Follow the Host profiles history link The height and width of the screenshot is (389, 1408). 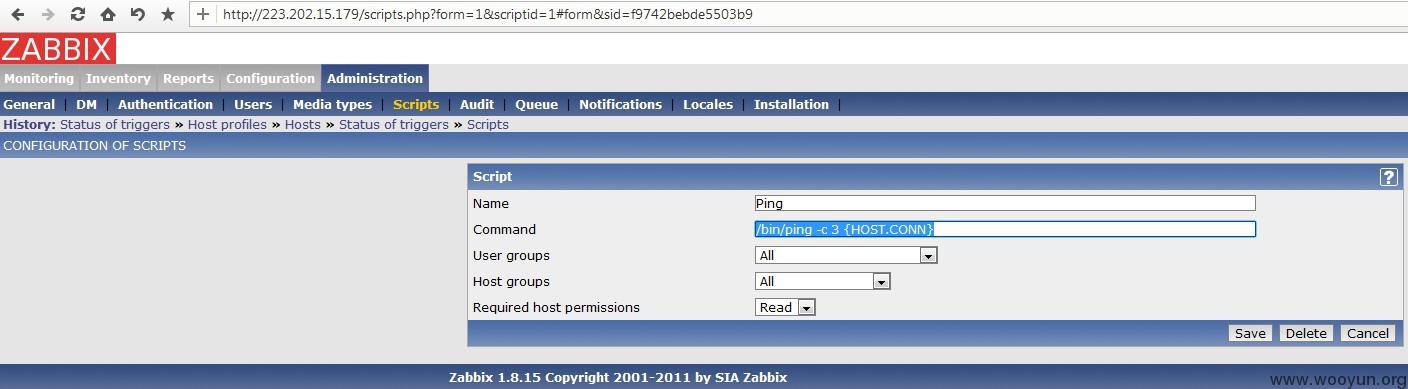click(x=227, y=125)
